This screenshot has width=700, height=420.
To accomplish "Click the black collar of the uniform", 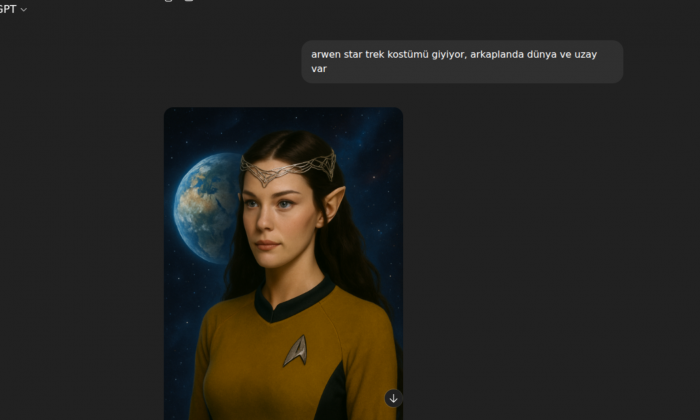I will [294, 300].
